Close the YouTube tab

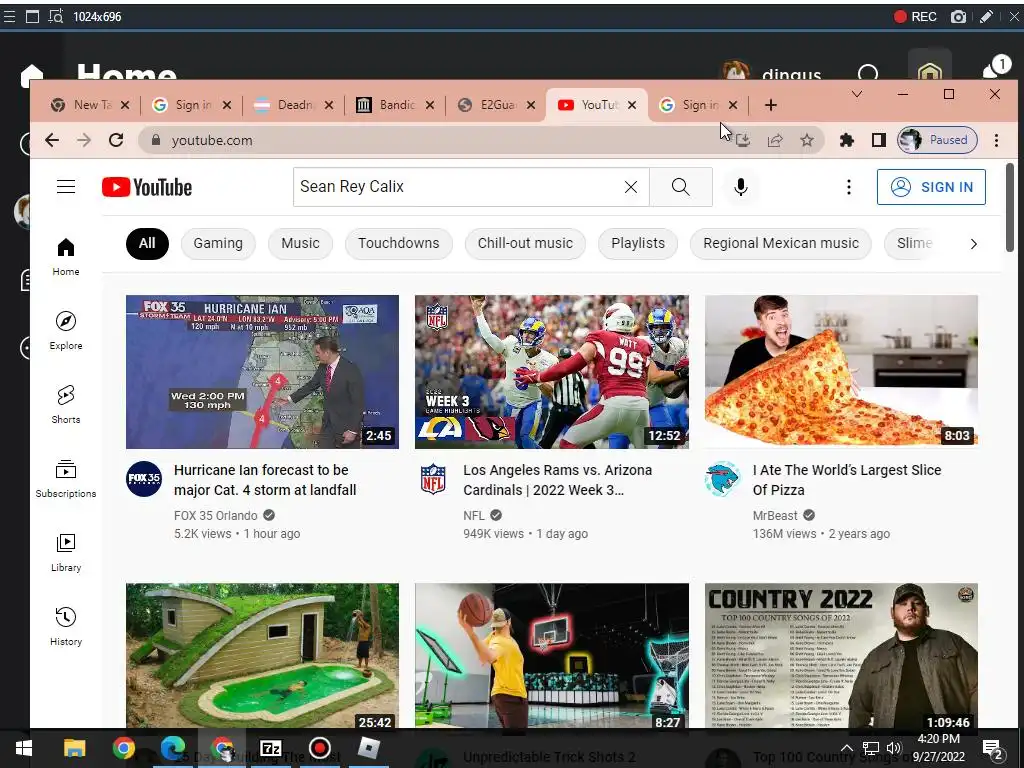tap(632, 105)
